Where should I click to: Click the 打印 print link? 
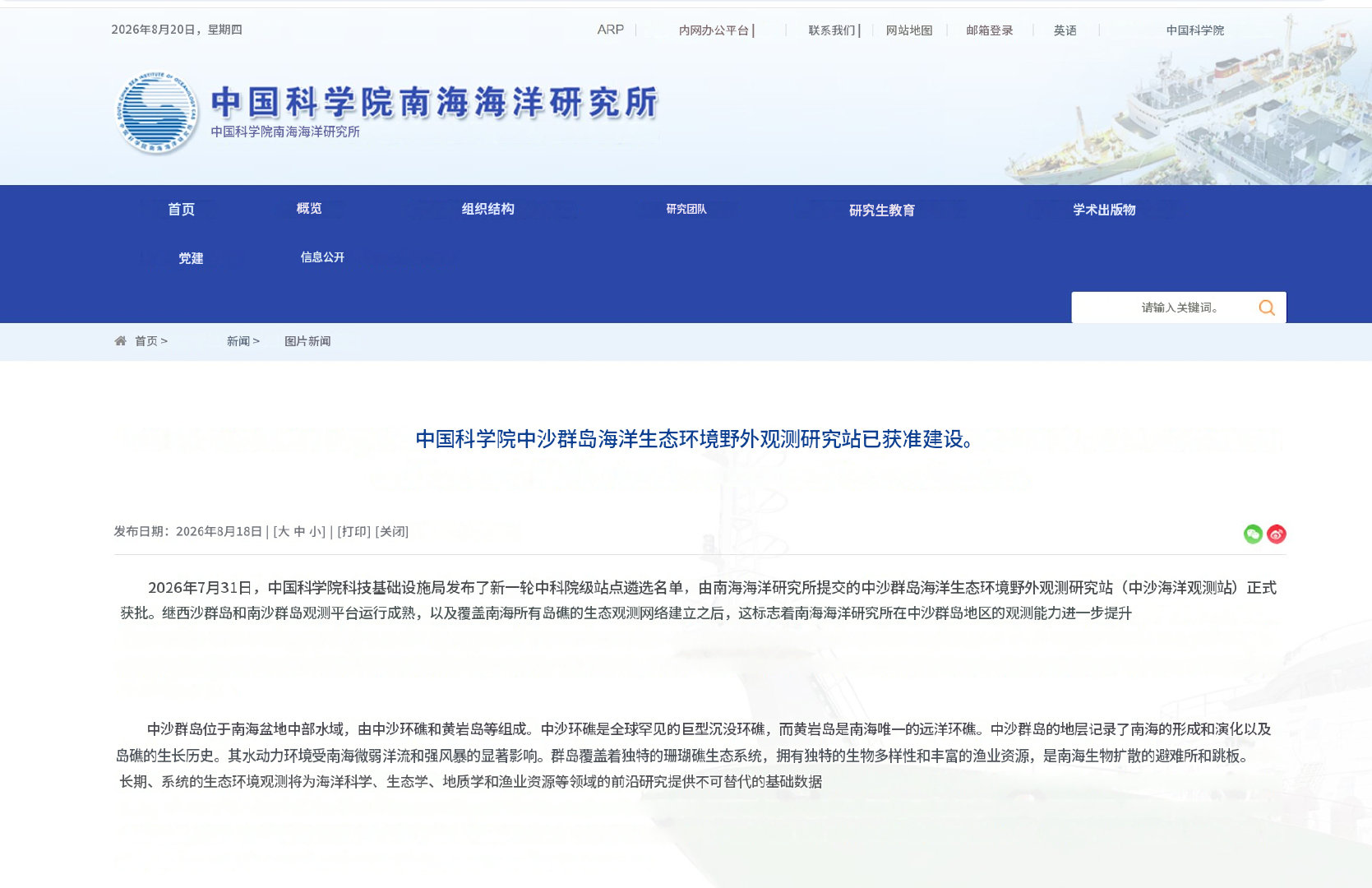(x=354, y=532)
